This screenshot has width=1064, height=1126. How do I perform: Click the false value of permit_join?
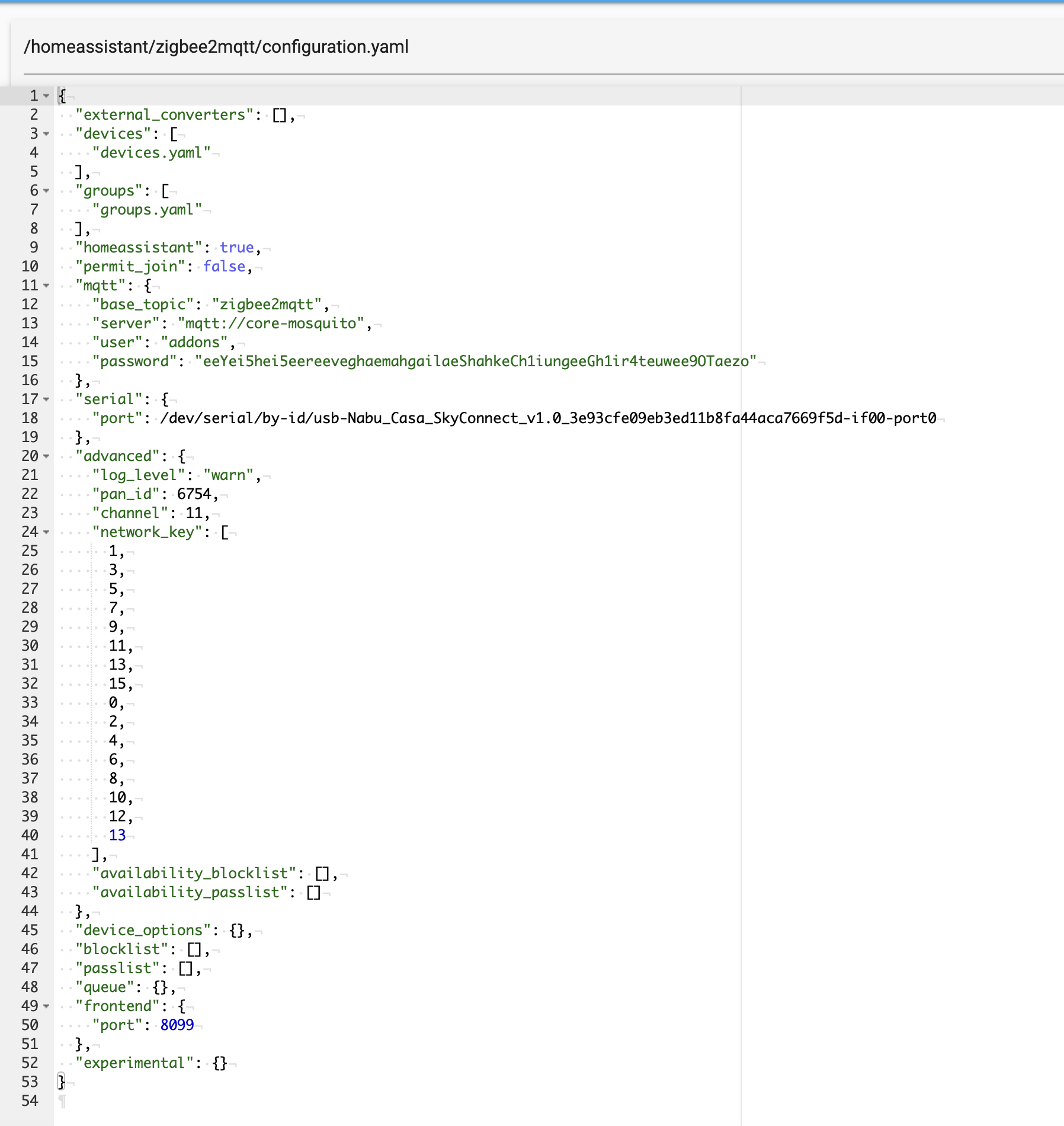[x=224, y=267]
